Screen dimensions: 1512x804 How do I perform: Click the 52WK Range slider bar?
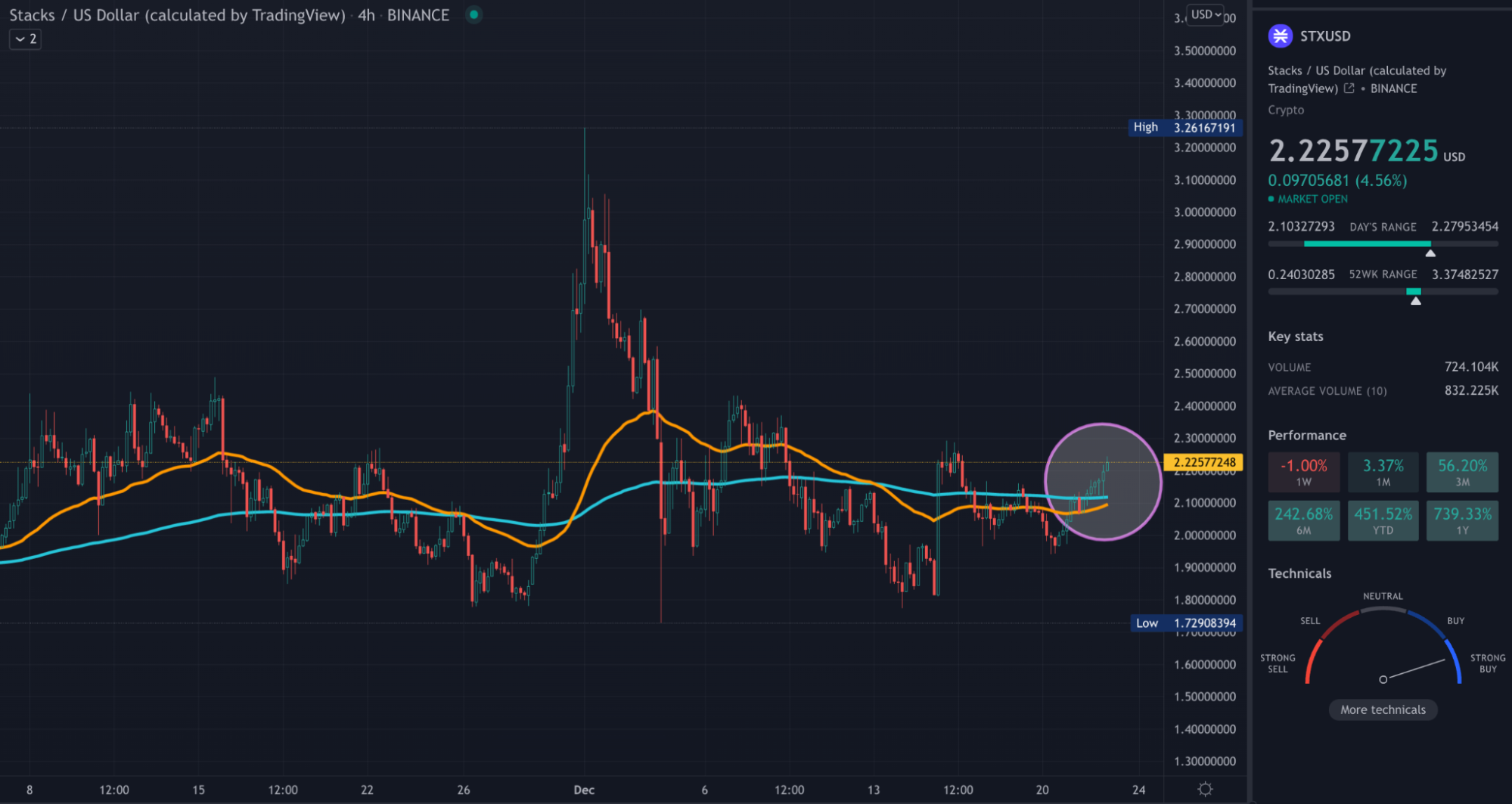[x=1383, y=291]
